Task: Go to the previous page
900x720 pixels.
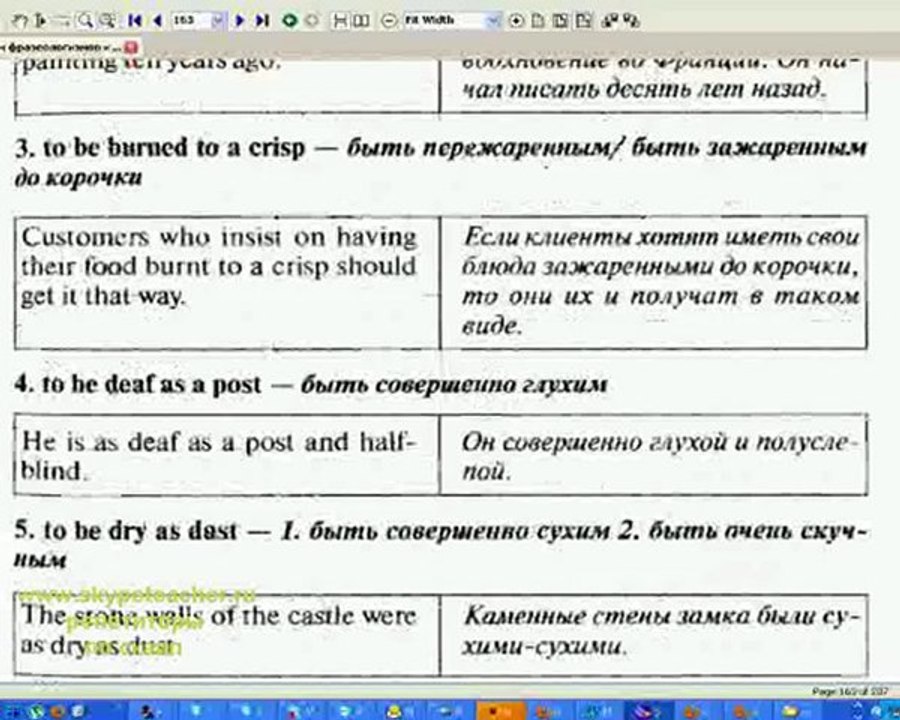Action: tap(157, 21)
